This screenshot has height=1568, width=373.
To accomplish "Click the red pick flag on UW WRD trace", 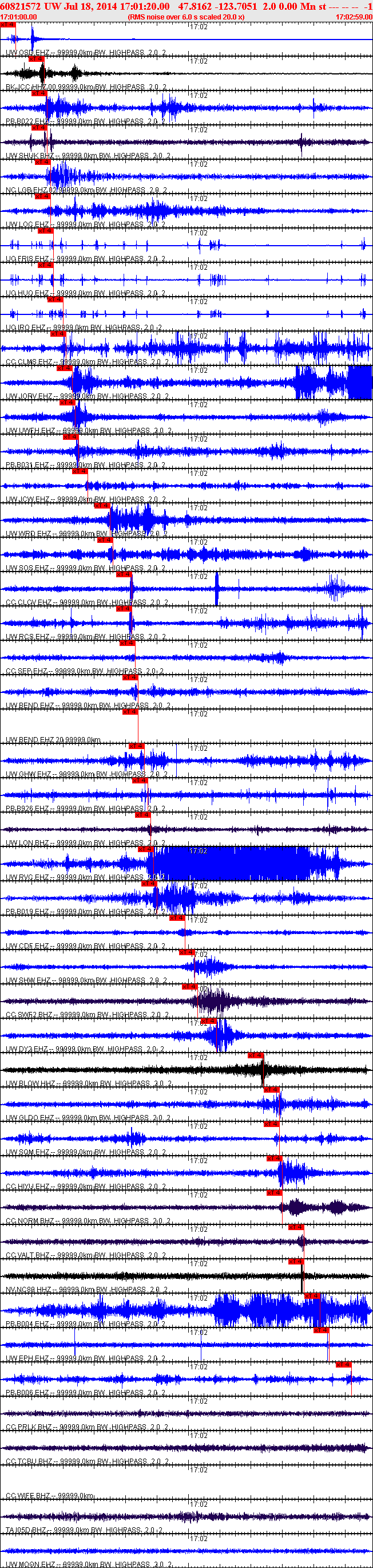I will (x=102, y=506).
